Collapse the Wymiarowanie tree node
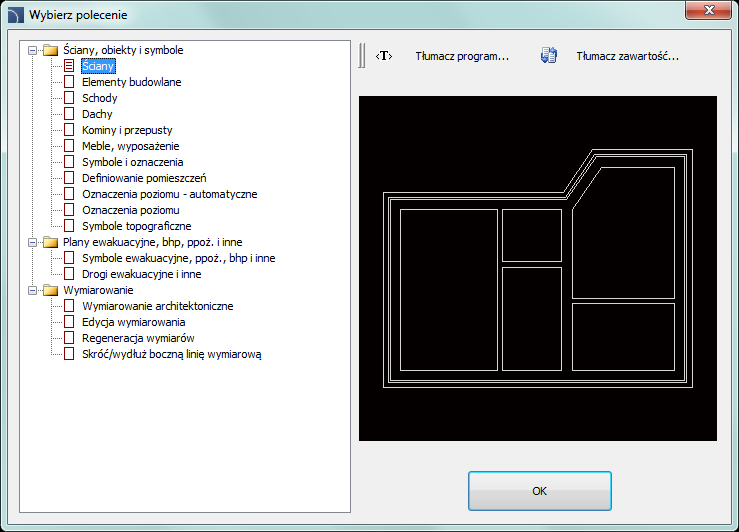 point(32,290)
